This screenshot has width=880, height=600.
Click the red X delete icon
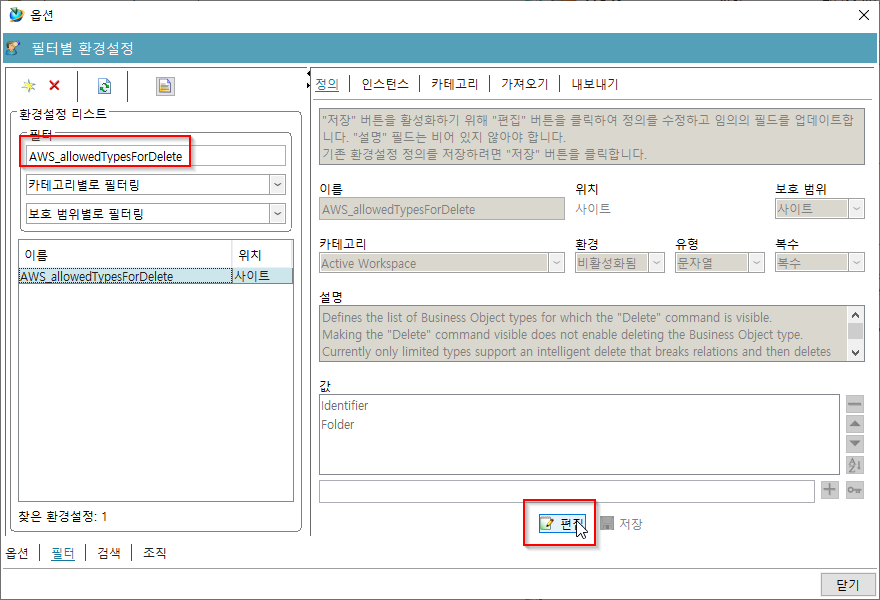54,86
